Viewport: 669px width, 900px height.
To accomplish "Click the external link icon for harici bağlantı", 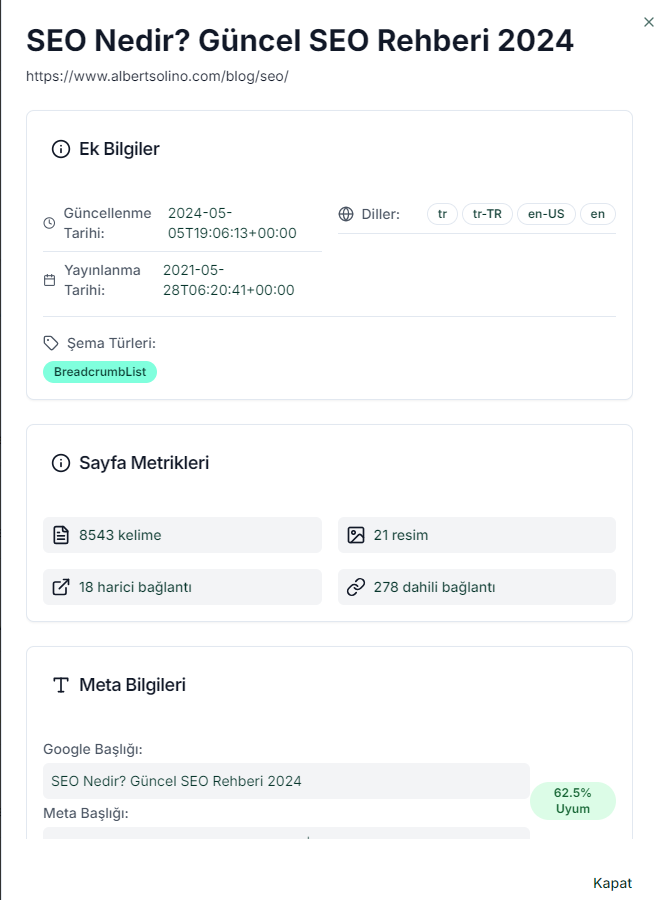I will (x=61, y=587).
